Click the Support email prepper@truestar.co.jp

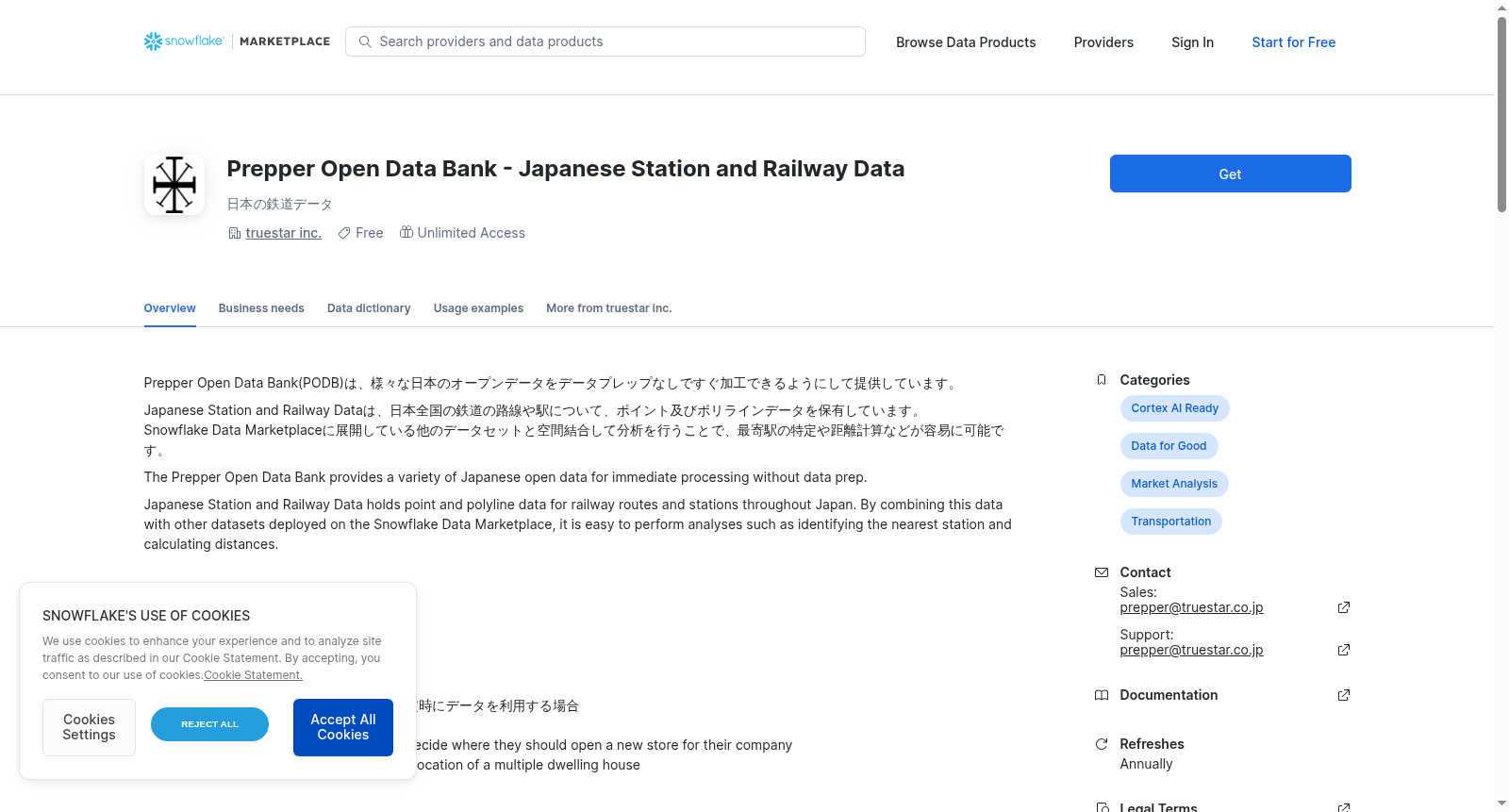[1191, 650]
